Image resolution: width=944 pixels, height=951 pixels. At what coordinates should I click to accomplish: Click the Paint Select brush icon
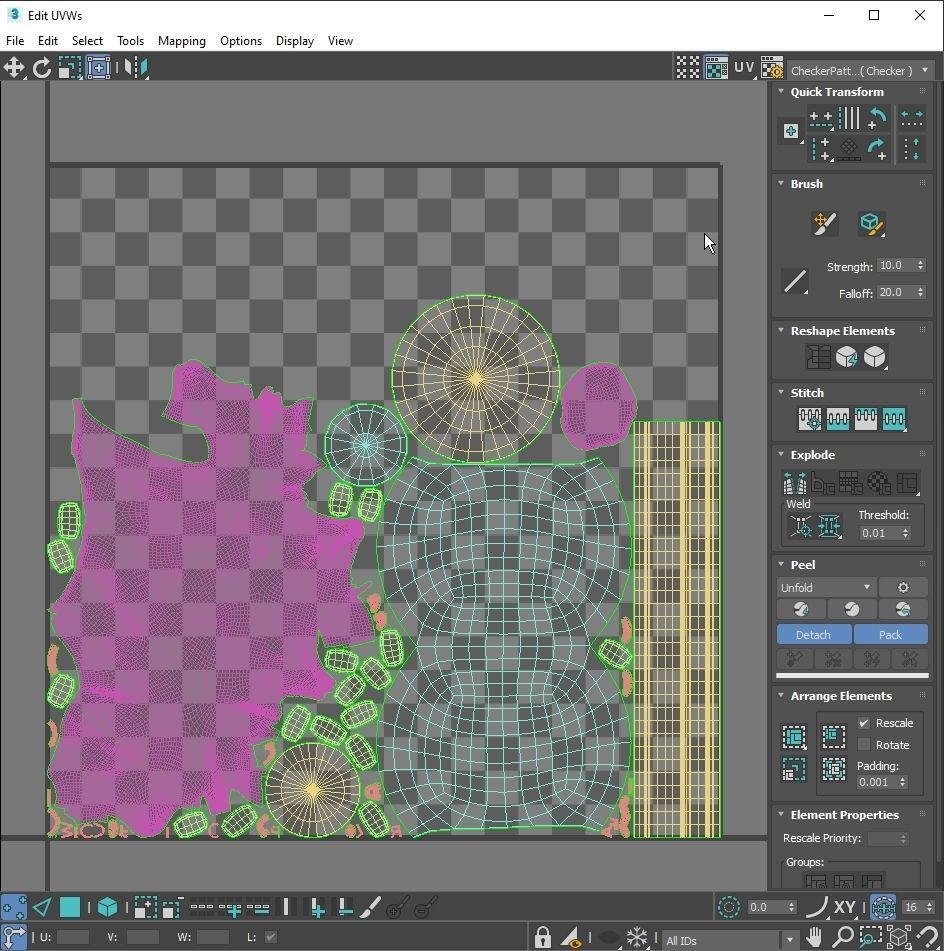[371, 907]
